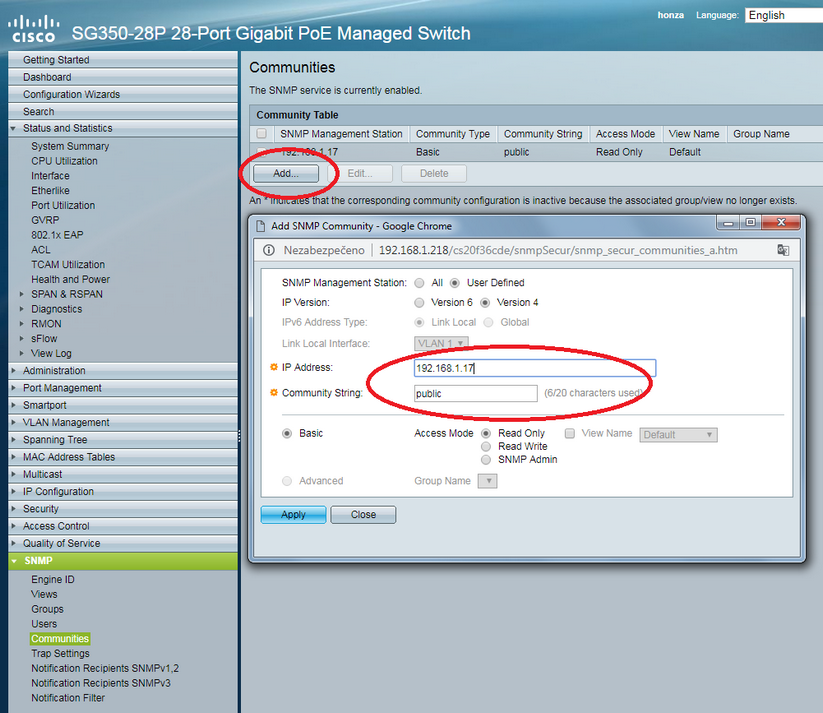Image resolution: width=823 pixels, height=713 pixels.
Task: Collapse the SNMP menu section
Action: click(14, 561)
